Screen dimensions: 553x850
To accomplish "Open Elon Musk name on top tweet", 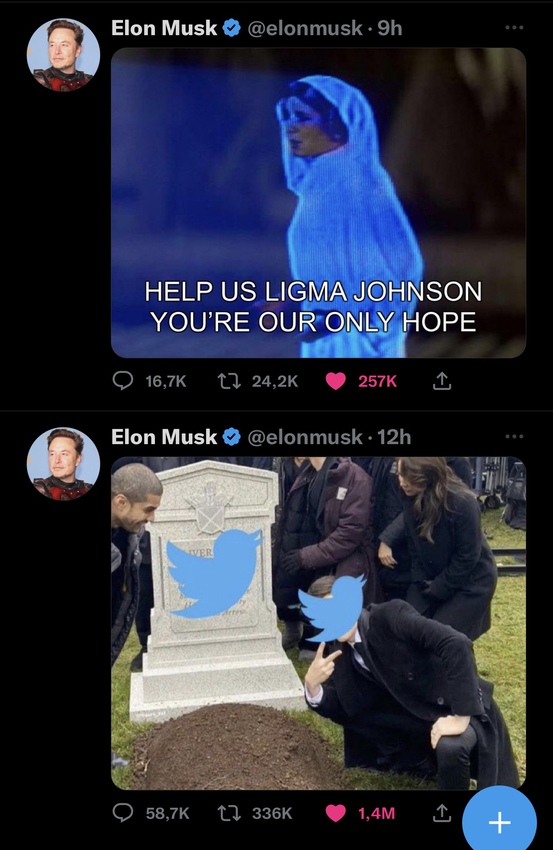I will click(x=164, y=28).
